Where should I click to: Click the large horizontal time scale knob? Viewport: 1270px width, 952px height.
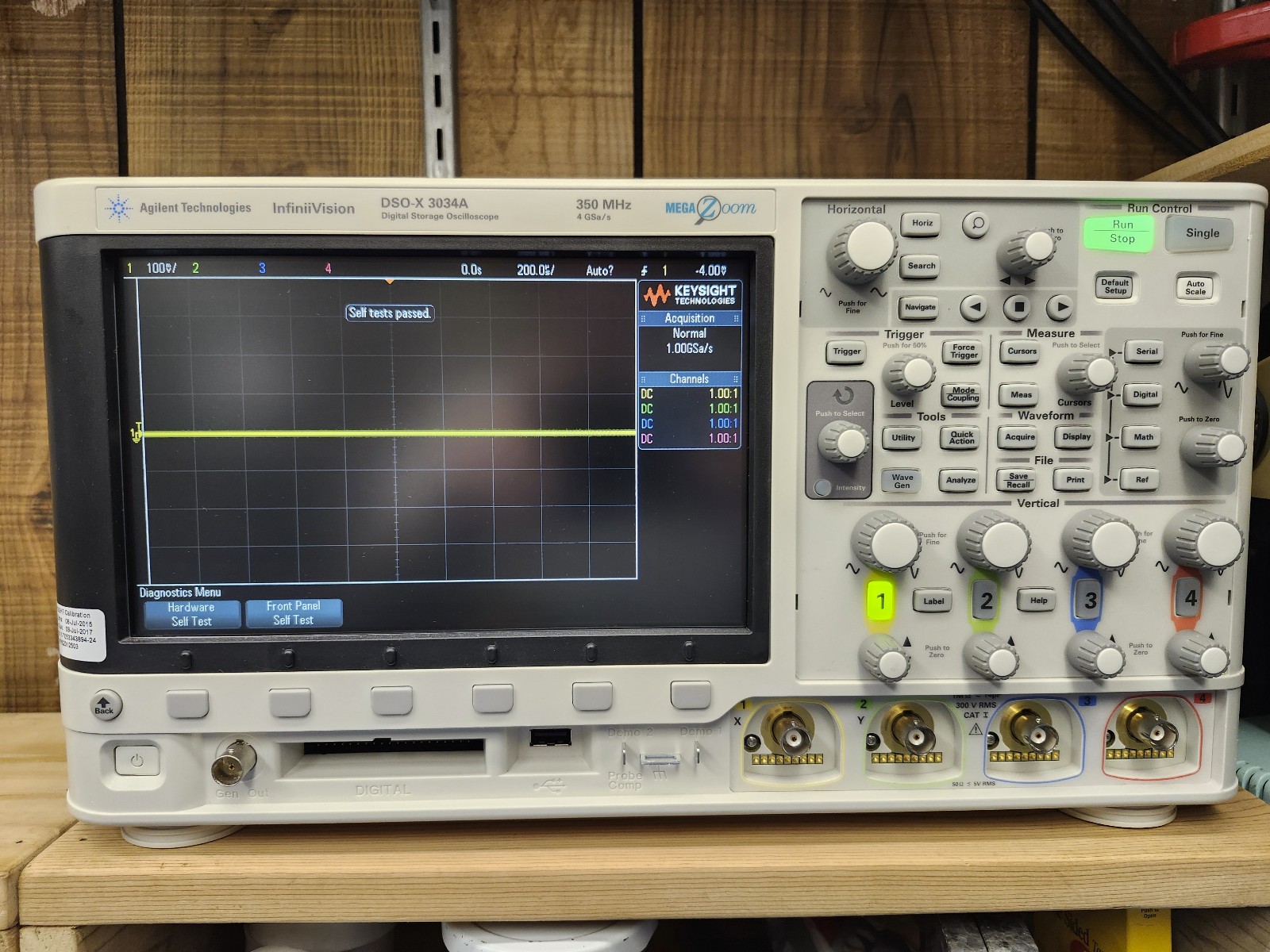pyautogui.click(x=864, y=251)
